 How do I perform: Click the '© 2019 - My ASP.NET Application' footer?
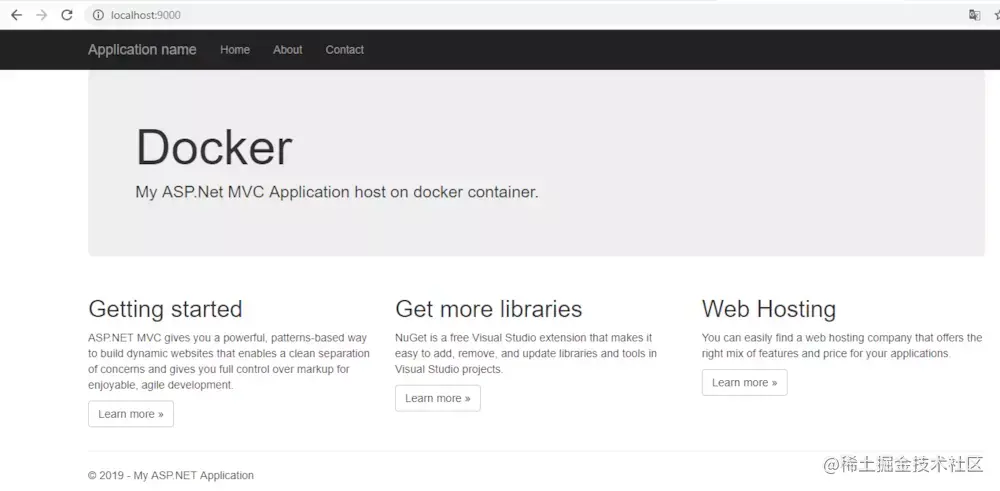(x=171, y=475)
